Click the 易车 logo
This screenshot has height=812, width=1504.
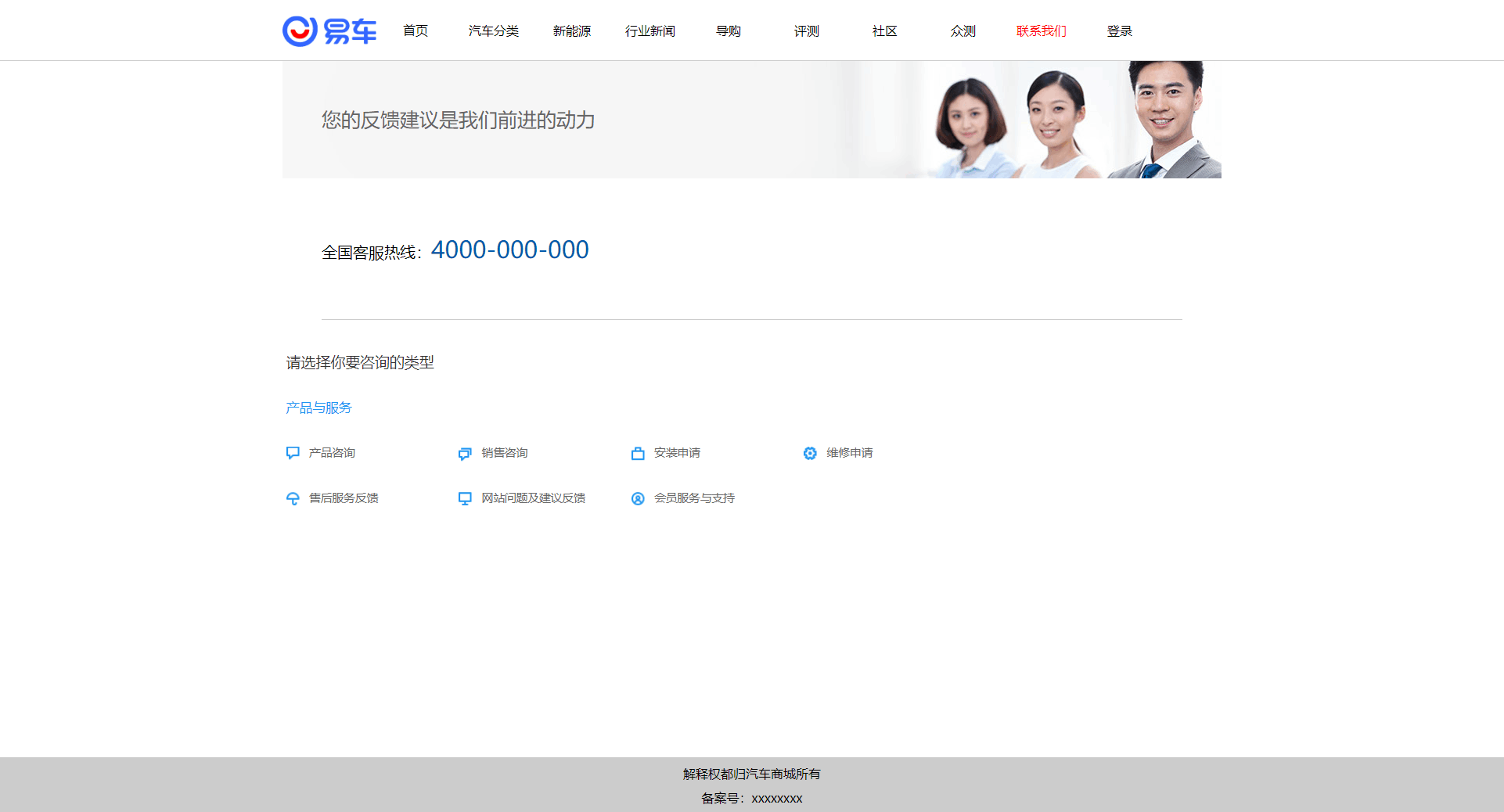[329, 31]
